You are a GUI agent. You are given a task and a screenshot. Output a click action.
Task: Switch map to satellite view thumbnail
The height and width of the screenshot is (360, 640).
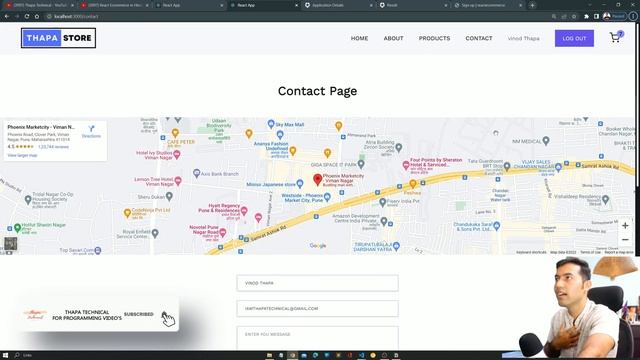click(11, 243)
